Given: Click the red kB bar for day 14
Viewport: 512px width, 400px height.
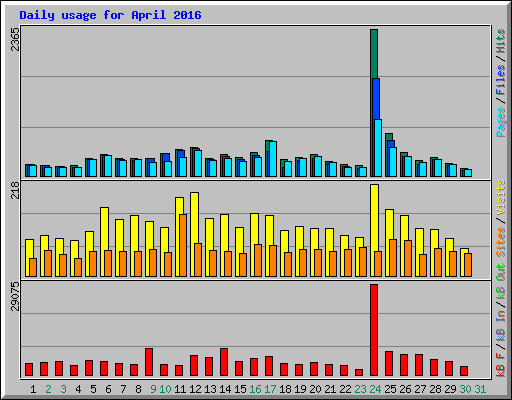Looking at the screenshot, I should tap(224, 362).
